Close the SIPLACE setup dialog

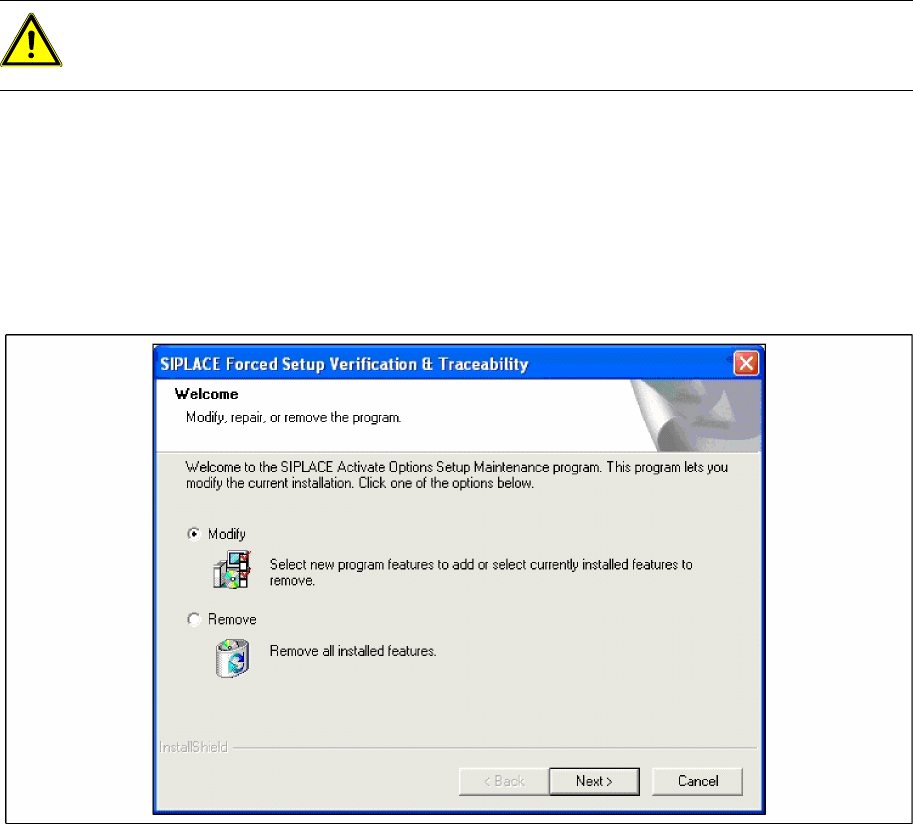tap(746, 363)
